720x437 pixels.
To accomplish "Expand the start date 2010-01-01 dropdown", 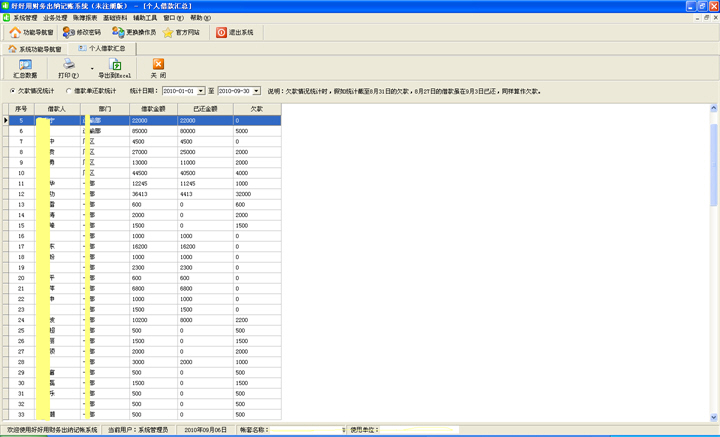I will 200,90.
